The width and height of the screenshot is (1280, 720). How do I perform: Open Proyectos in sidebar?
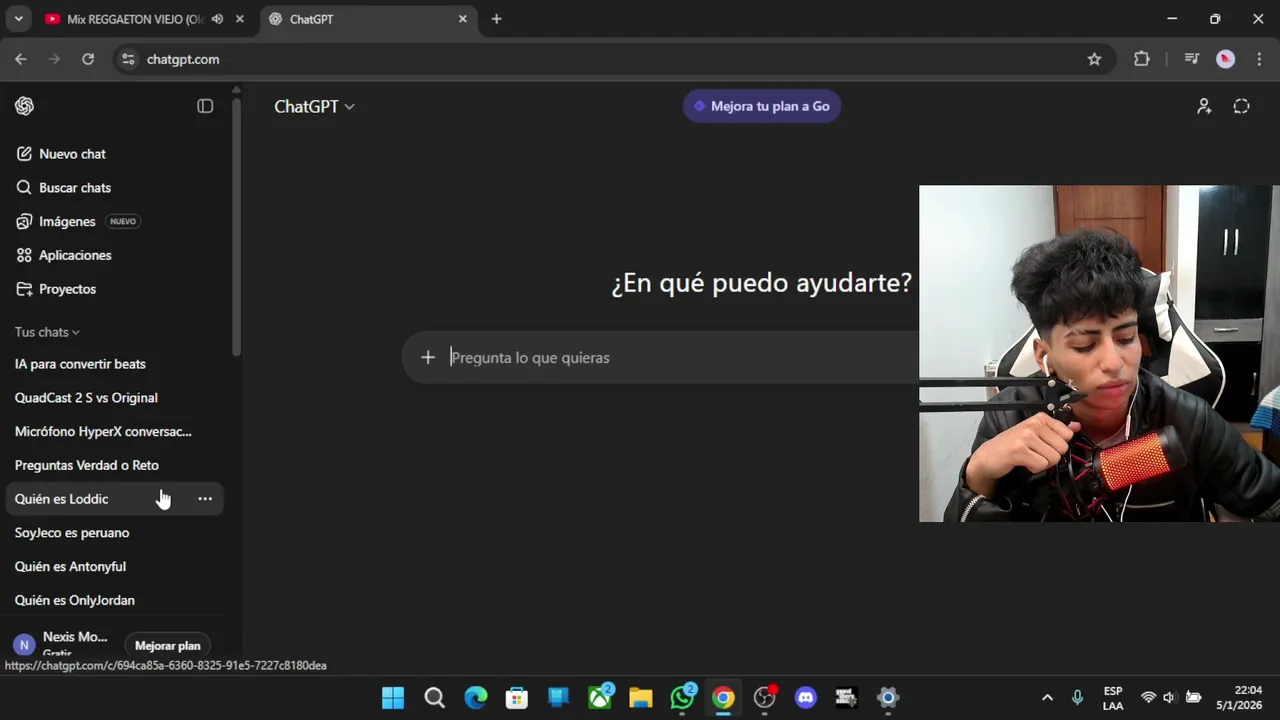115,289
